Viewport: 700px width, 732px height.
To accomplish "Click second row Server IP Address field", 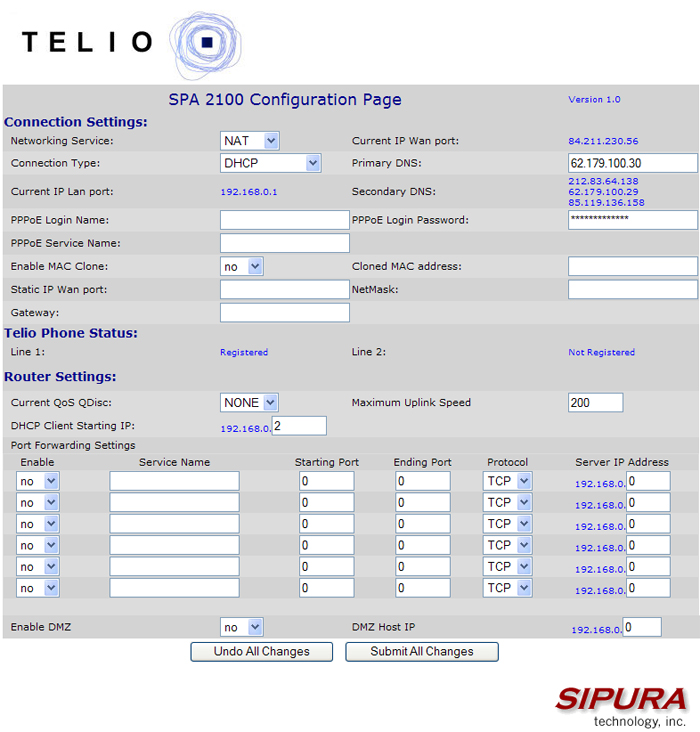I will [x=649, y=502].
